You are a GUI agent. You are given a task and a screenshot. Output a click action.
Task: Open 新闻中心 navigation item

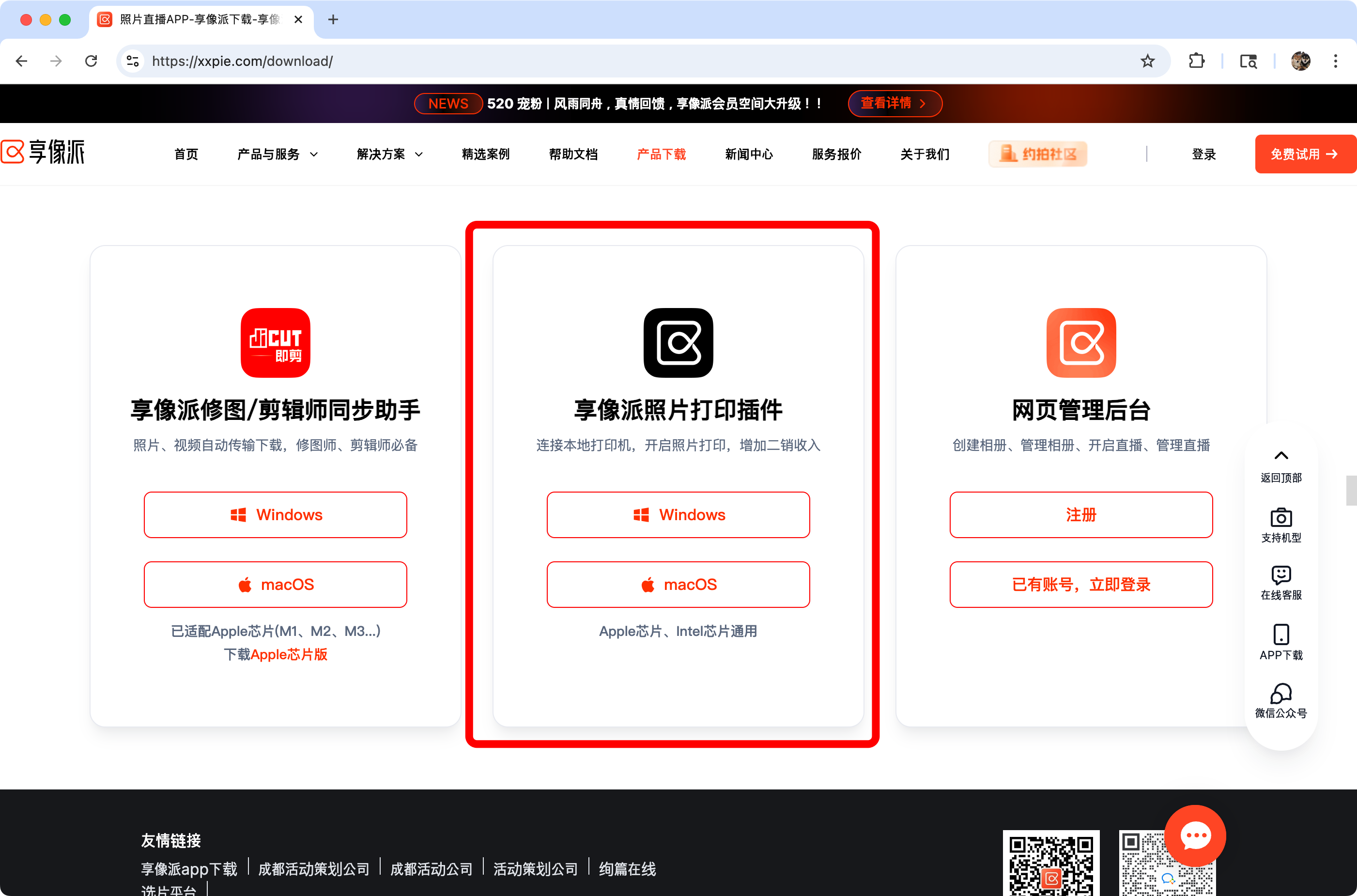pyautogui.click(x=749, y=154)
